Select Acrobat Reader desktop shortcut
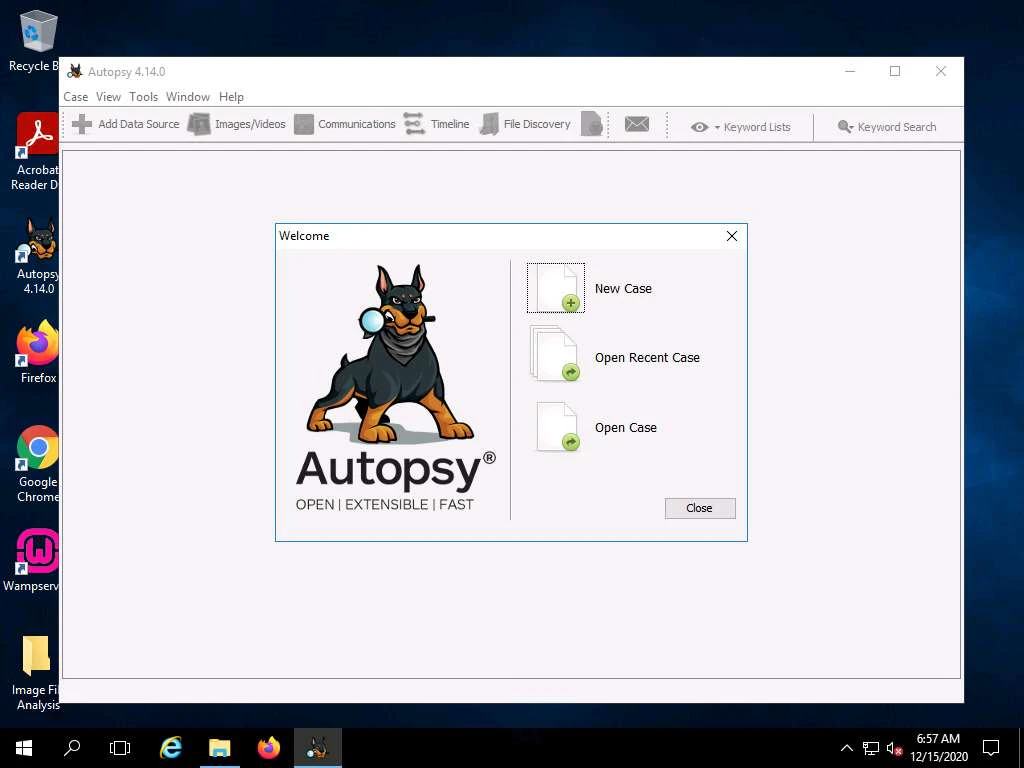1024x768 pixels. pos(35,152)
